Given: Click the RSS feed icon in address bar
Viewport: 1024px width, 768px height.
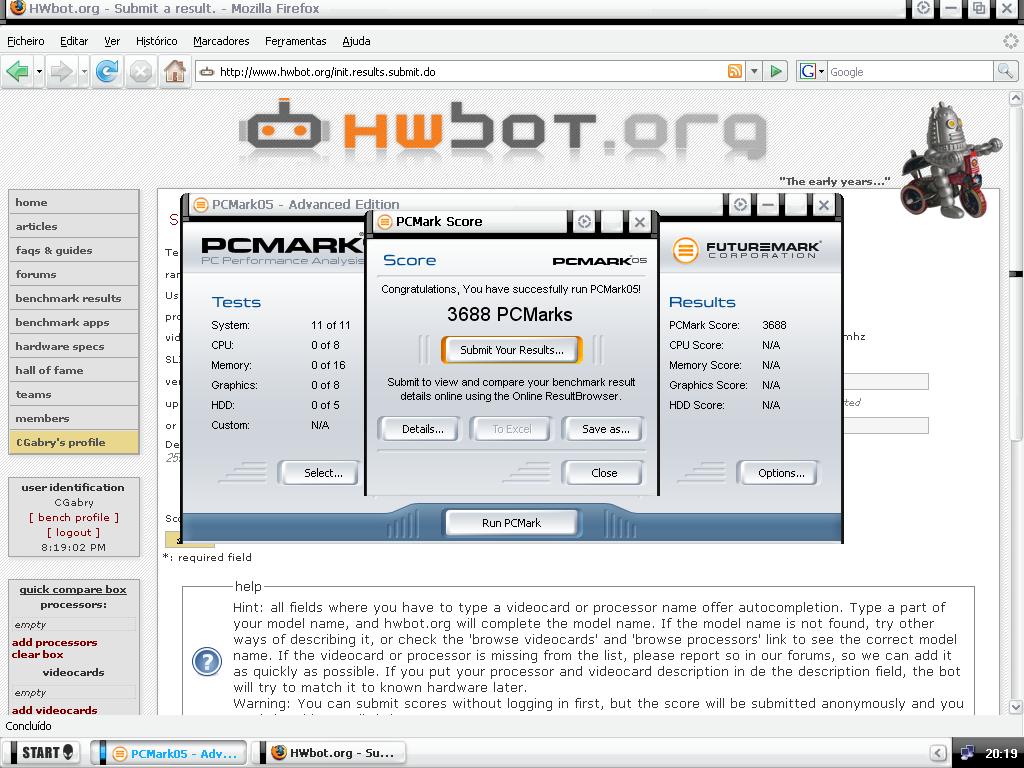Looking at the screenshot, I should pyautogui.click(x=735, y=71).
